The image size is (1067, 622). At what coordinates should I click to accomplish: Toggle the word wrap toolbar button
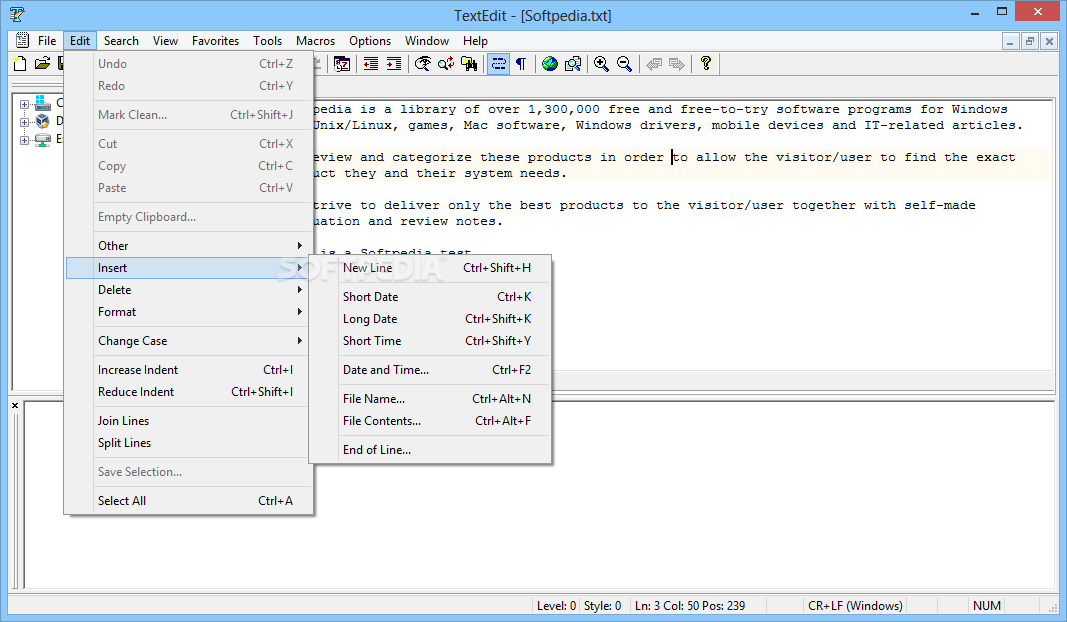498,64
